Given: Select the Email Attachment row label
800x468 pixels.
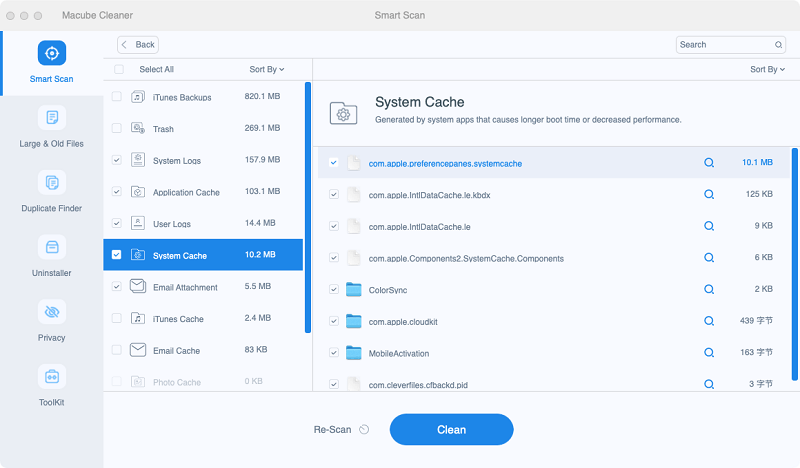Looking at the screenshot, I should [185, 287].
